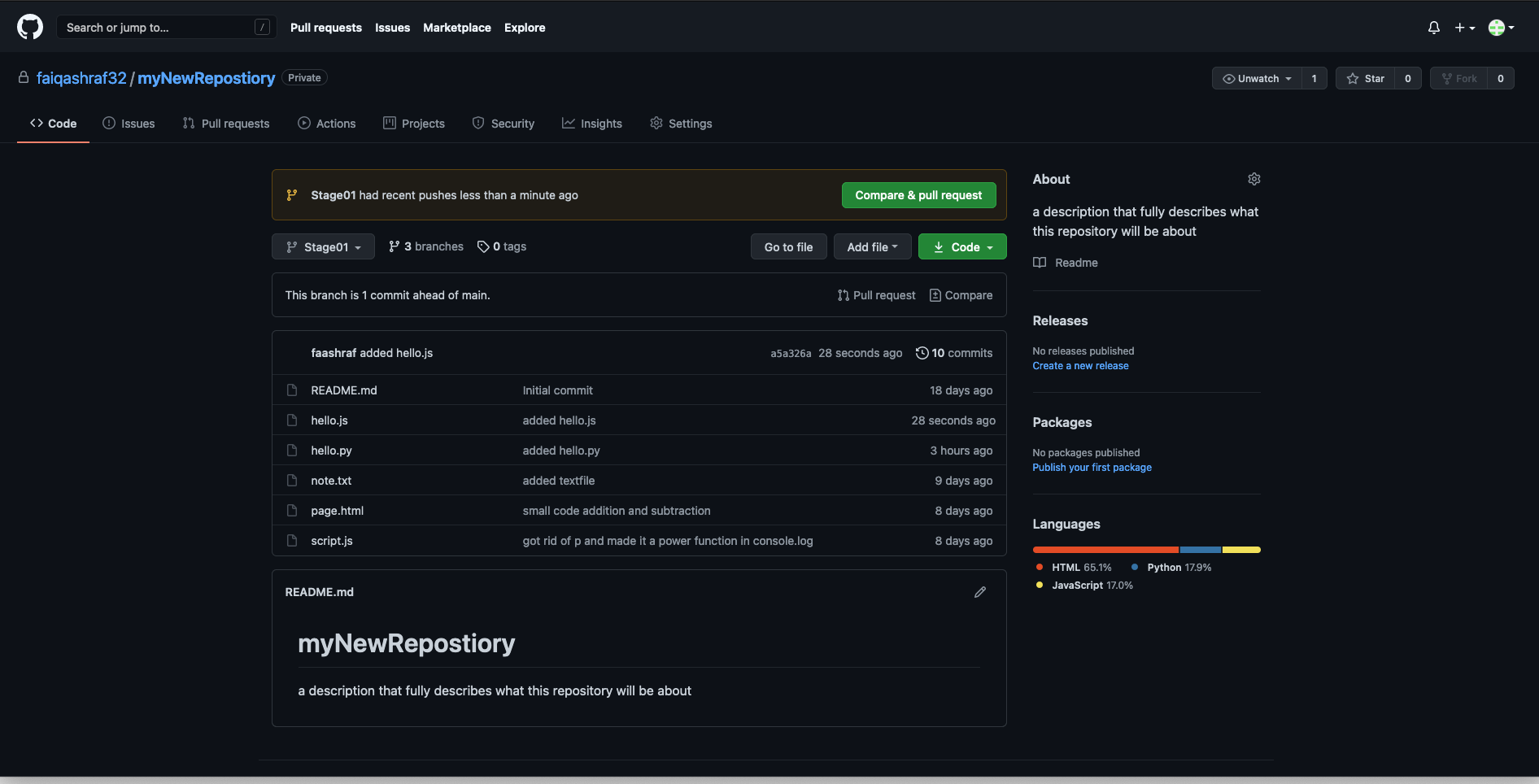Click the Compare & pull request button
Image resolution: width=1539 pixels, height=784 pixels.
919,195
